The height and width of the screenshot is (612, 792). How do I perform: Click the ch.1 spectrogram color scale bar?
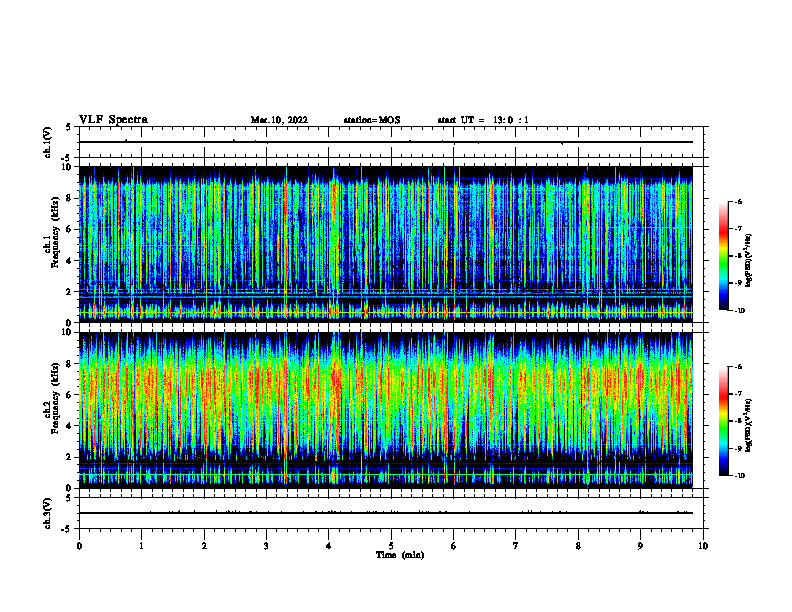click(724, 256)
